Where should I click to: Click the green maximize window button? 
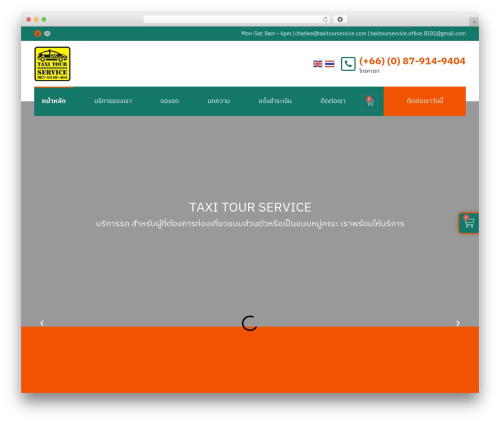coord(44,19)
